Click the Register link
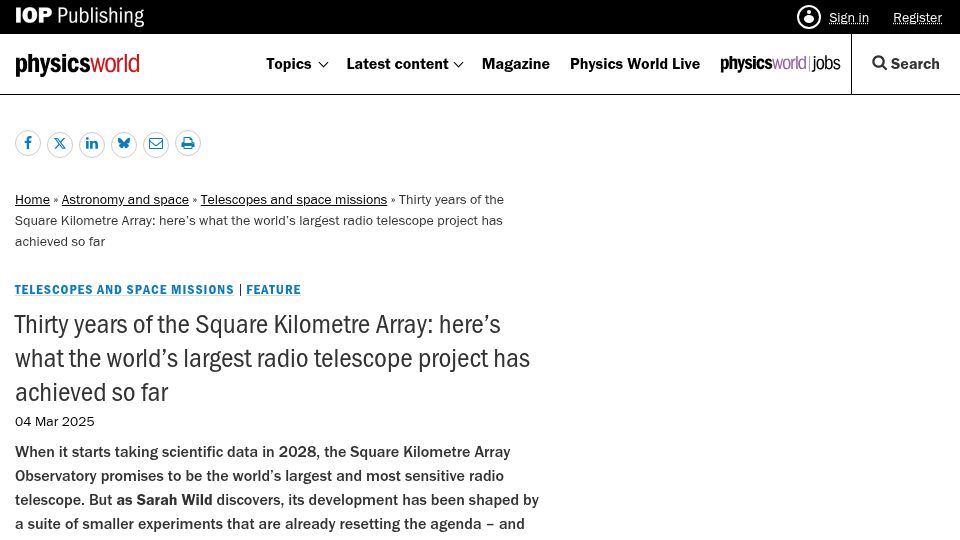960x540 pixels. pos(917,18)
